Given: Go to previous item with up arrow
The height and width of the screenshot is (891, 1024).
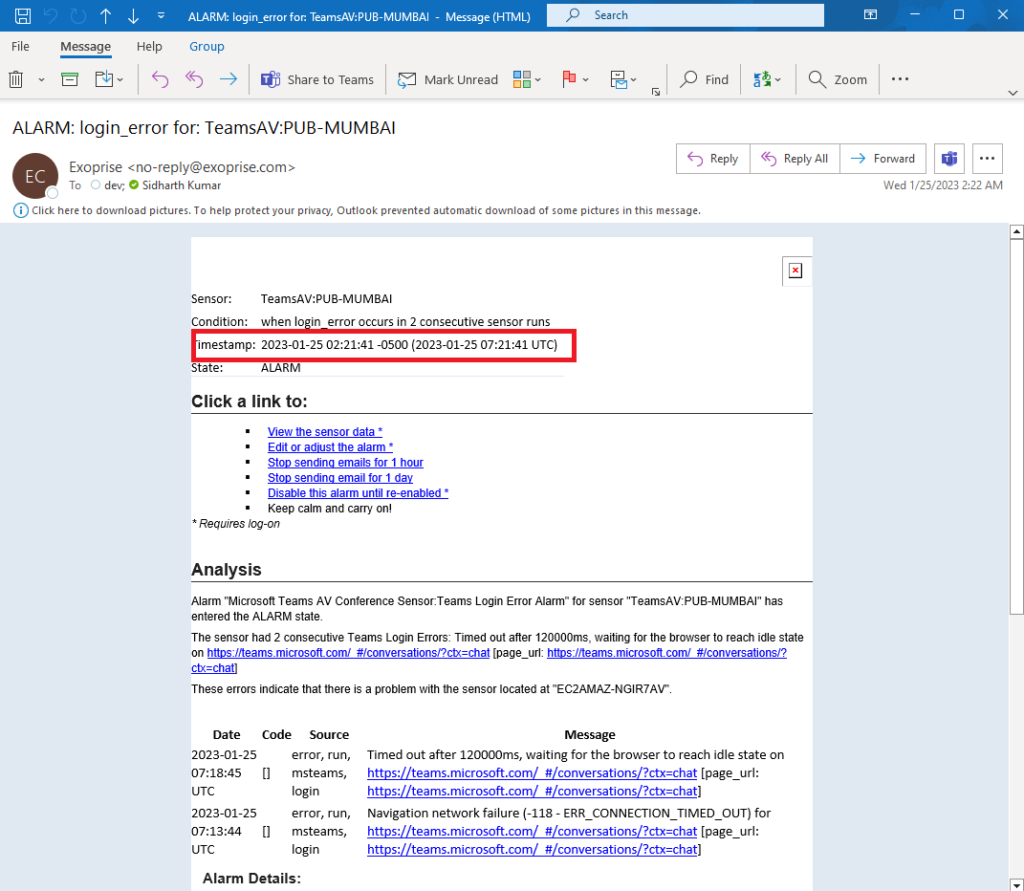Looking at the screenshot, I should click(x=105, y=16).
